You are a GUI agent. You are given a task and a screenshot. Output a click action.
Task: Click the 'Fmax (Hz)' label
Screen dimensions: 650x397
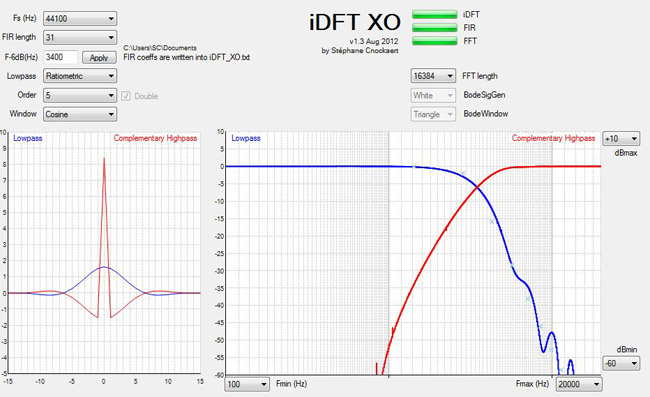coord(532,384)
